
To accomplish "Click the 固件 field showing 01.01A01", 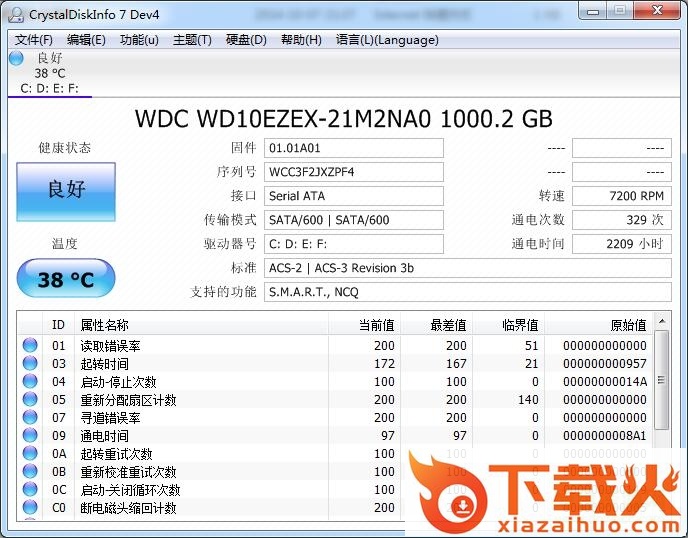I will click(354, 148).
